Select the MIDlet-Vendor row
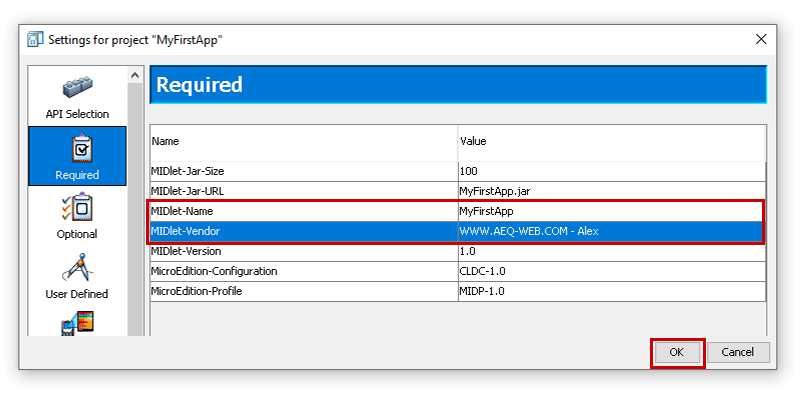The width and height of the screenshot is (800, 400). 458,231
